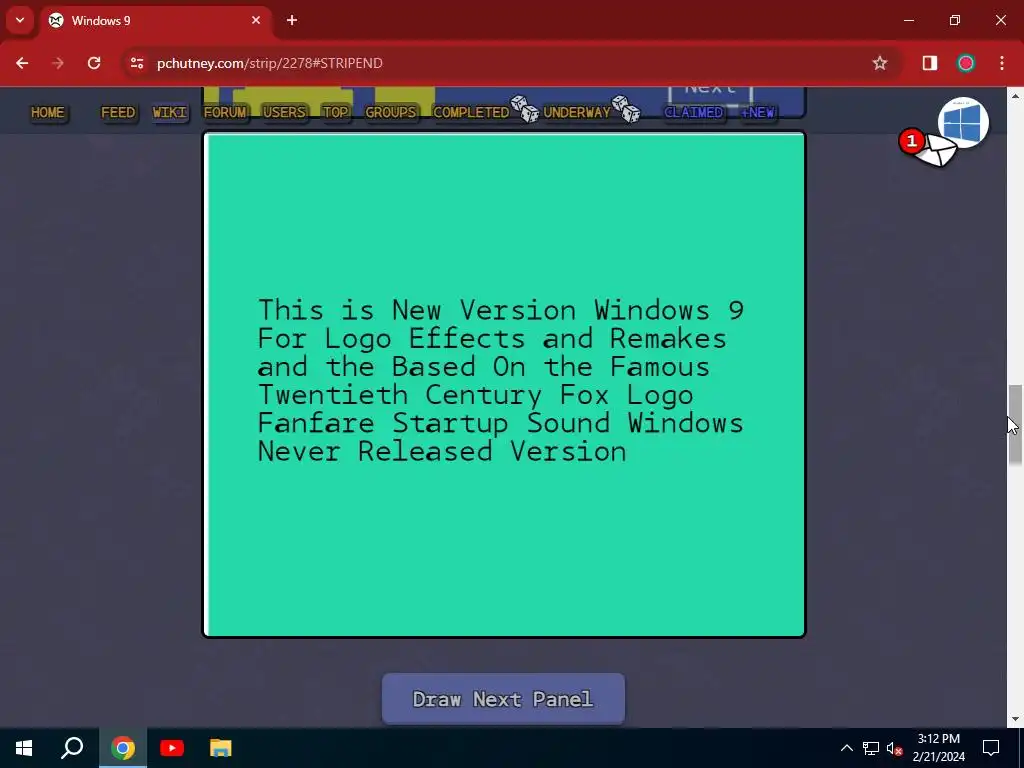Image resolution: width=1024 pixels, height=768 pixels.
Task: Open the user profile Windows logo avatar
Action: [963, 122]
